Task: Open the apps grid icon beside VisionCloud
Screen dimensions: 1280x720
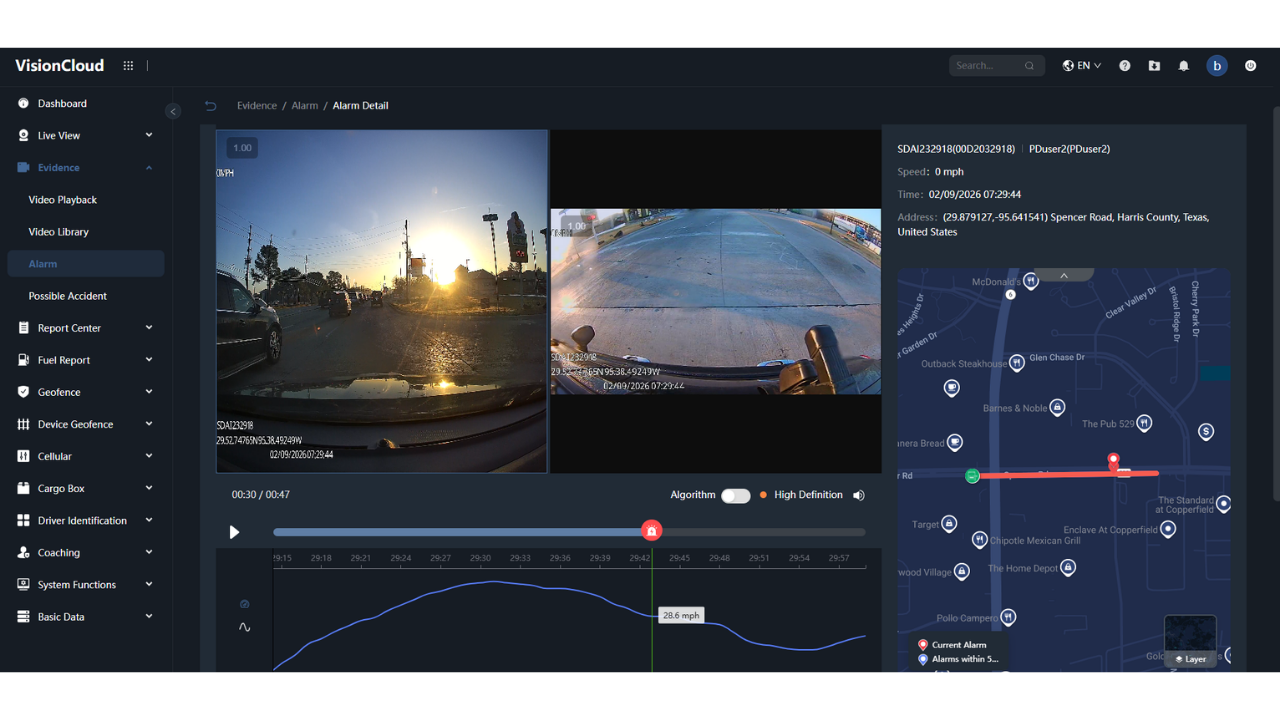Action: click(x=128, y=66)
